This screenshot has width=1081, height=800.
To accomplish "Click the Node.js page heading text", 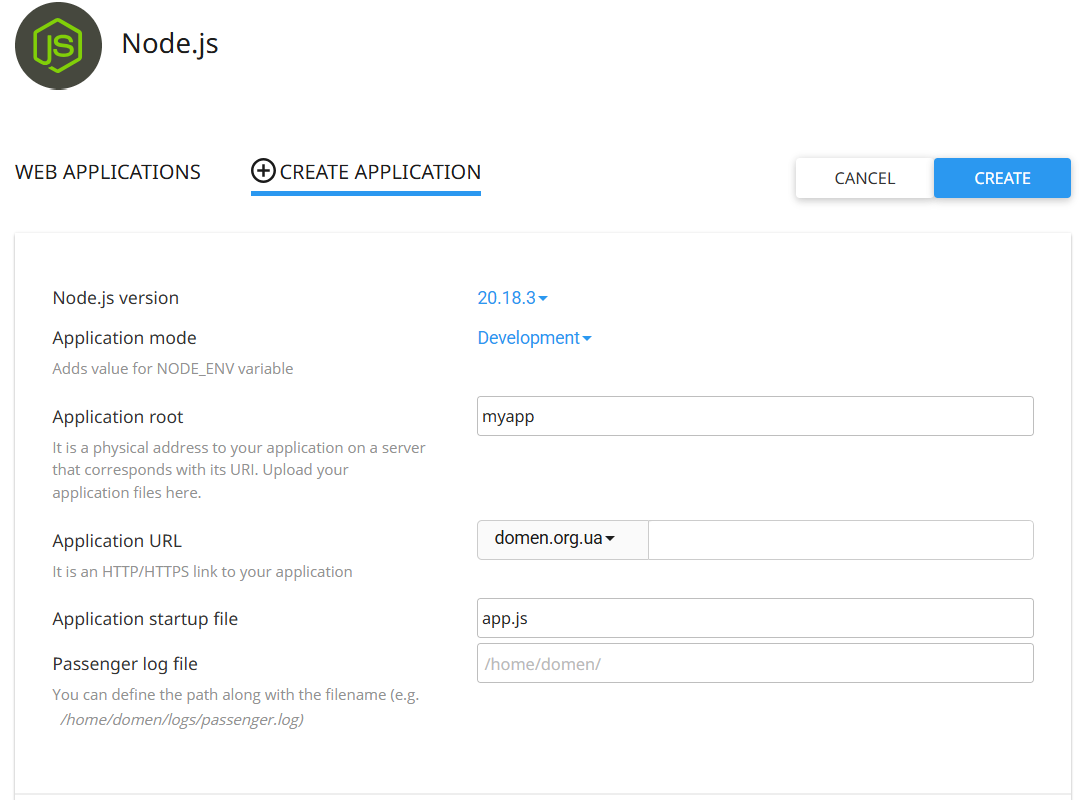I will coord(170,43).
